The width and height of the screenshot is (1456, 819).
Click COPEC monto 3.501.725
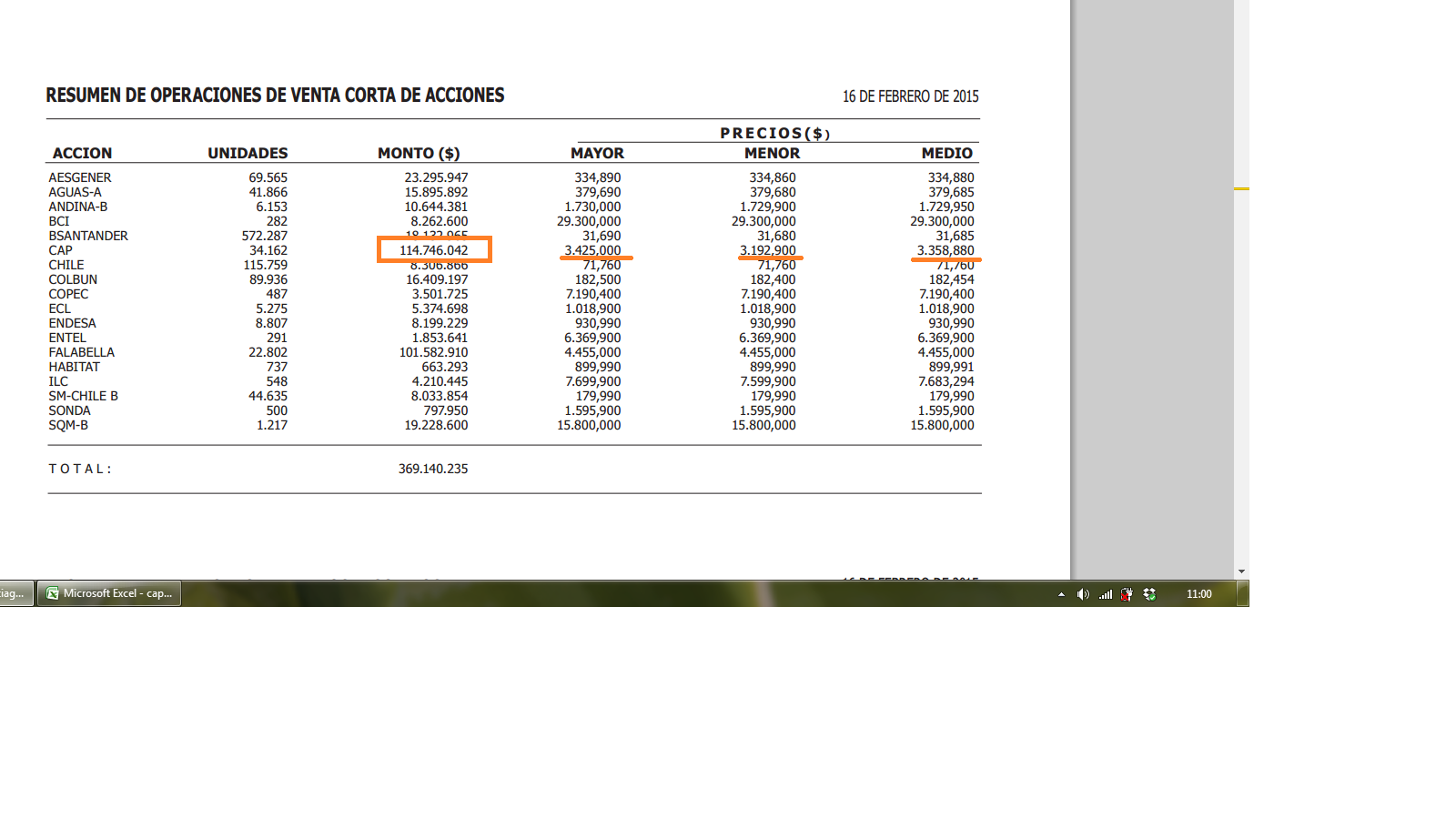pyautogui.click(x=440, y=294)
